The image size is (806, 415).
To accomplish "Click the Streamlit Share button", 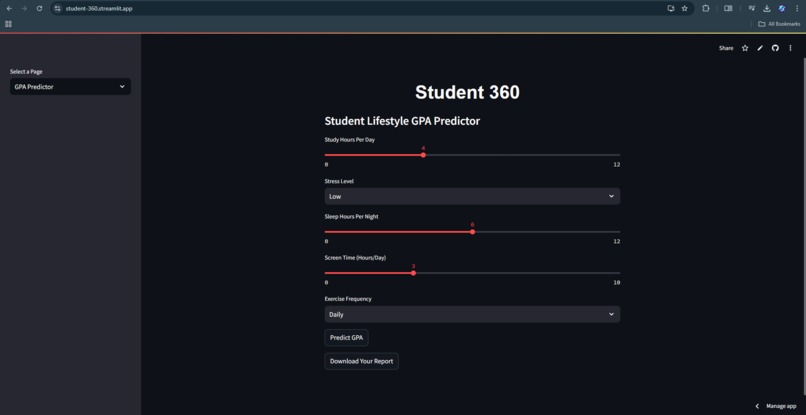I will [x=726, y=48].
